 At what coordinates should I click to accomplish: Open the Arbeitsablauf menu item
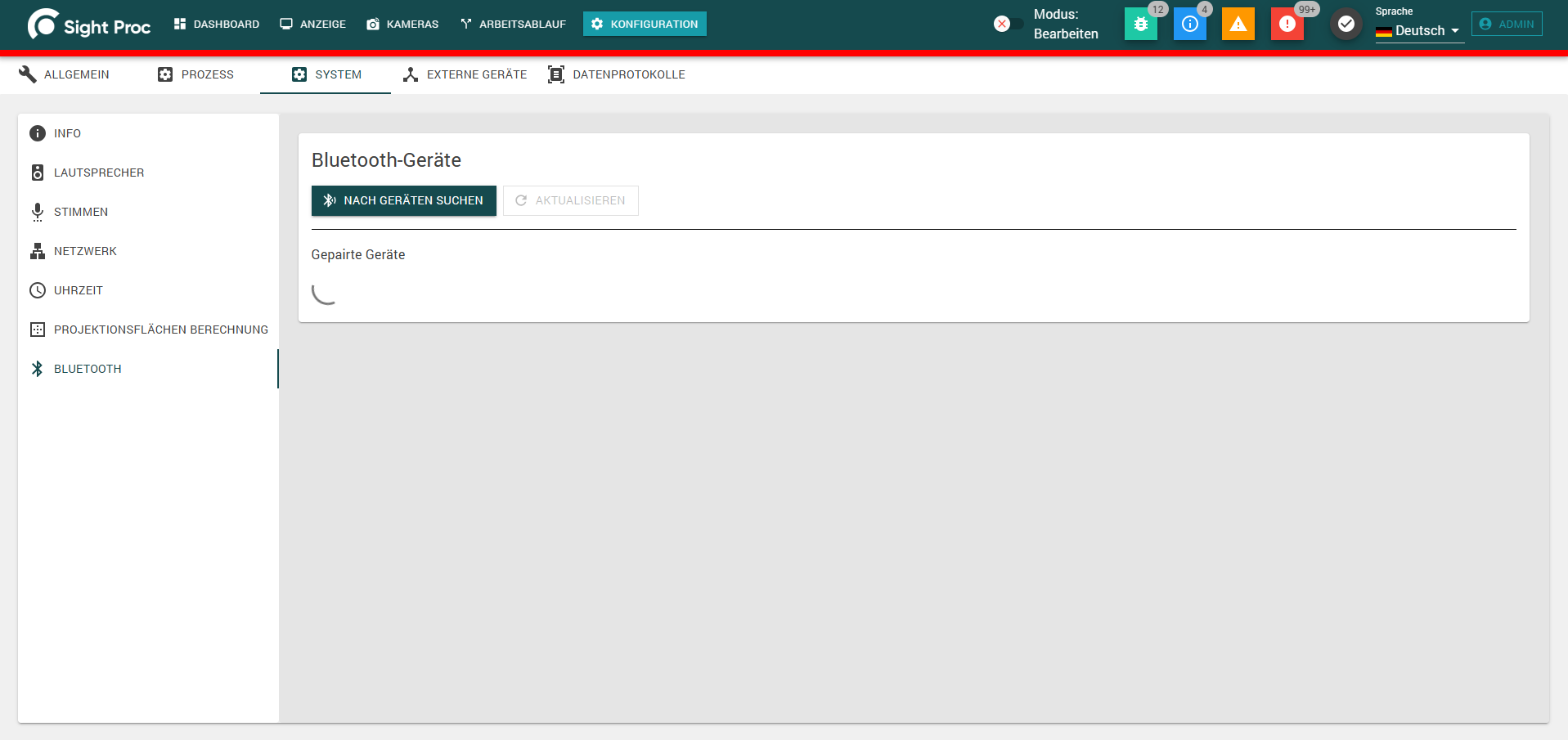click(x=514, y=24)
